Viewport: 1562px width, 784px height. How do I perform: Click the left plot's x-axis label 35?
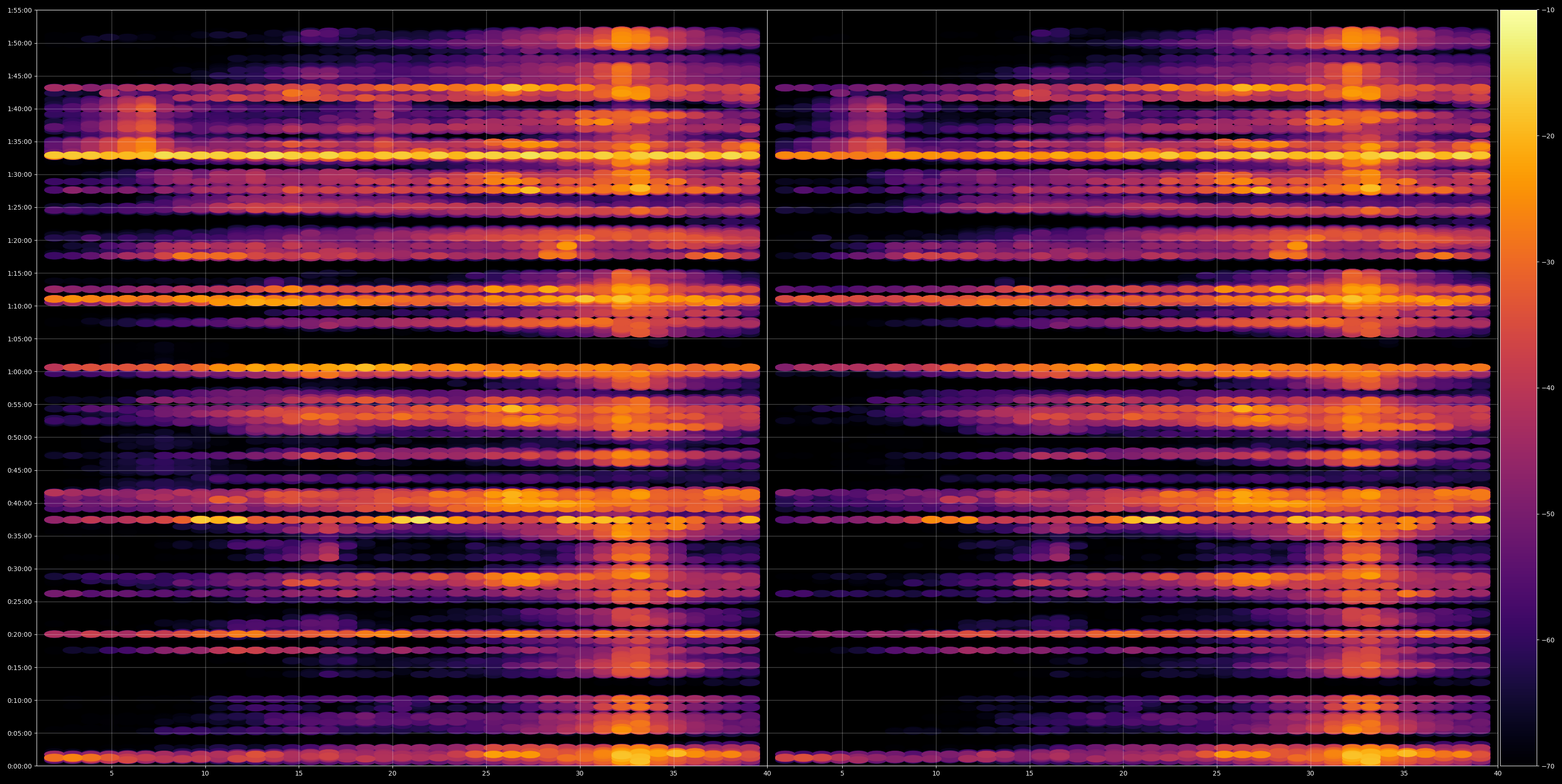coord(674,774)
